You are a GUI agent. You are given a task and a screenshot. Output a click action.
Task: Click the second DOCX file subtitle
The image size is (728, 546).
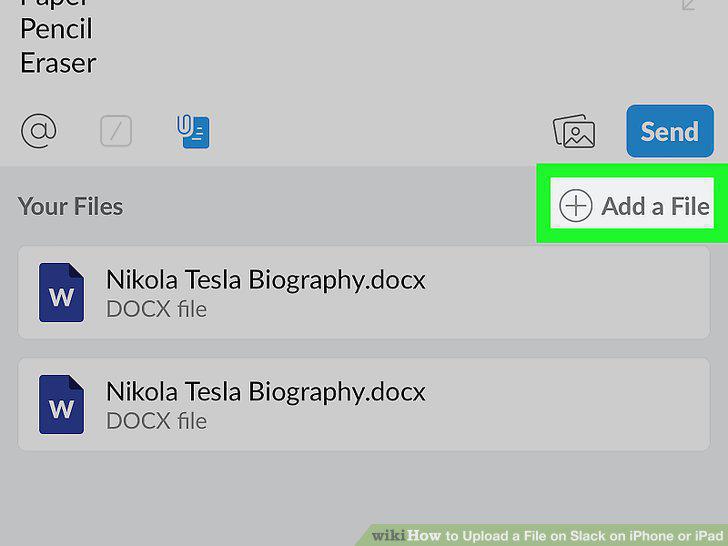(x=156, y=421)
